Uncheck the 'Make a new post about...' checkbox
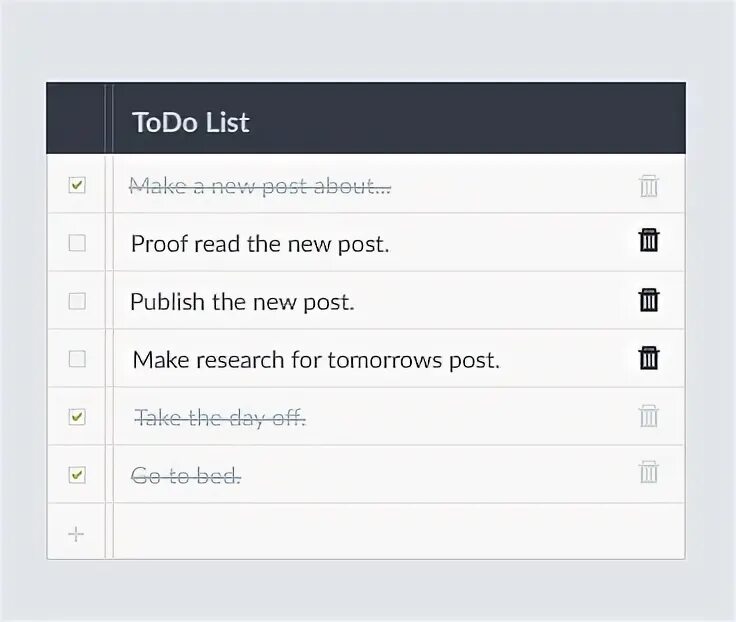The width and height of the screenshot is (736, 622). (77, 185)
